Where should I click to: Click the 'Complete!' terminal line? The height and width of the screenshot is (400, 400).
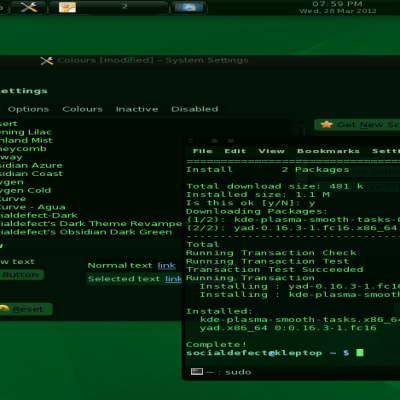(x=216, y=344)
